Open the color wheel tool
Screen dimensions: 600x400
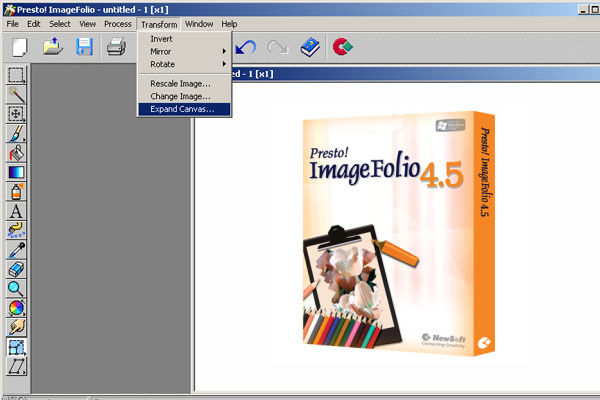pyautogui.click(x=16, y=308)
